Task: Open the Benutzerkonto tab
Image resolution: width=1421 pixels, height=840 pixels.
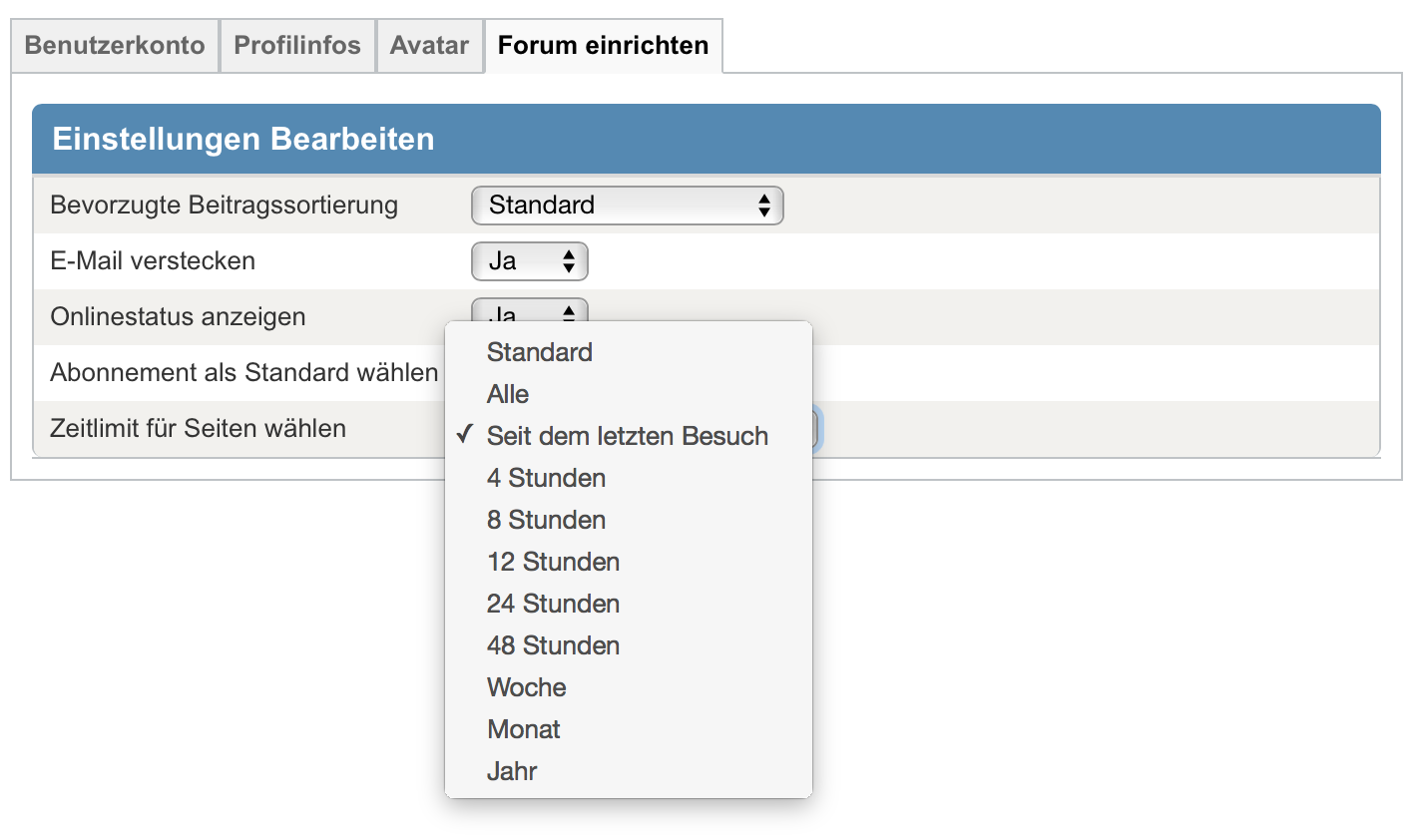Action: coord(115,46)
